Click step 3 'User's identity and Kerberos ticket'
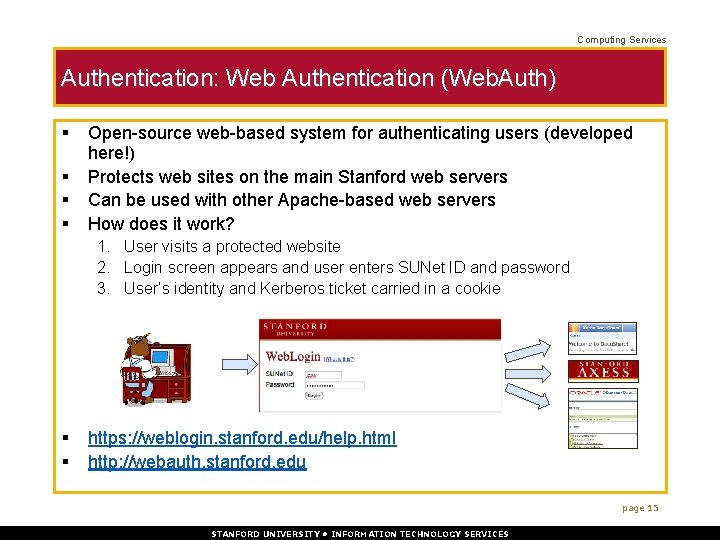The height and width of the screenshot is (540, 720). point(312,288)
